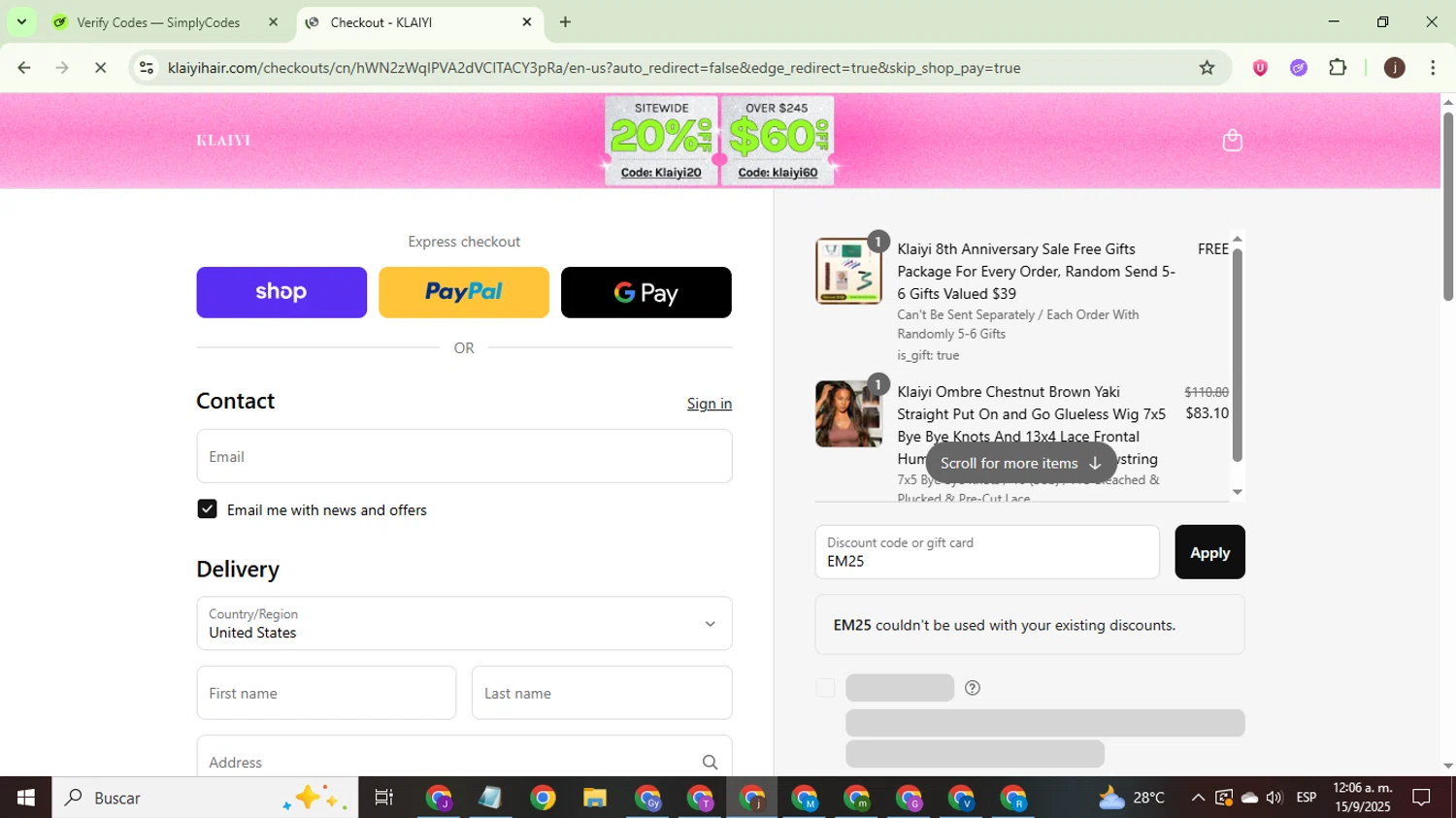Open the ESP language indicator
Viewport: 1456px width, 818px height.
pyautogui.click(x=1307, y=798)
